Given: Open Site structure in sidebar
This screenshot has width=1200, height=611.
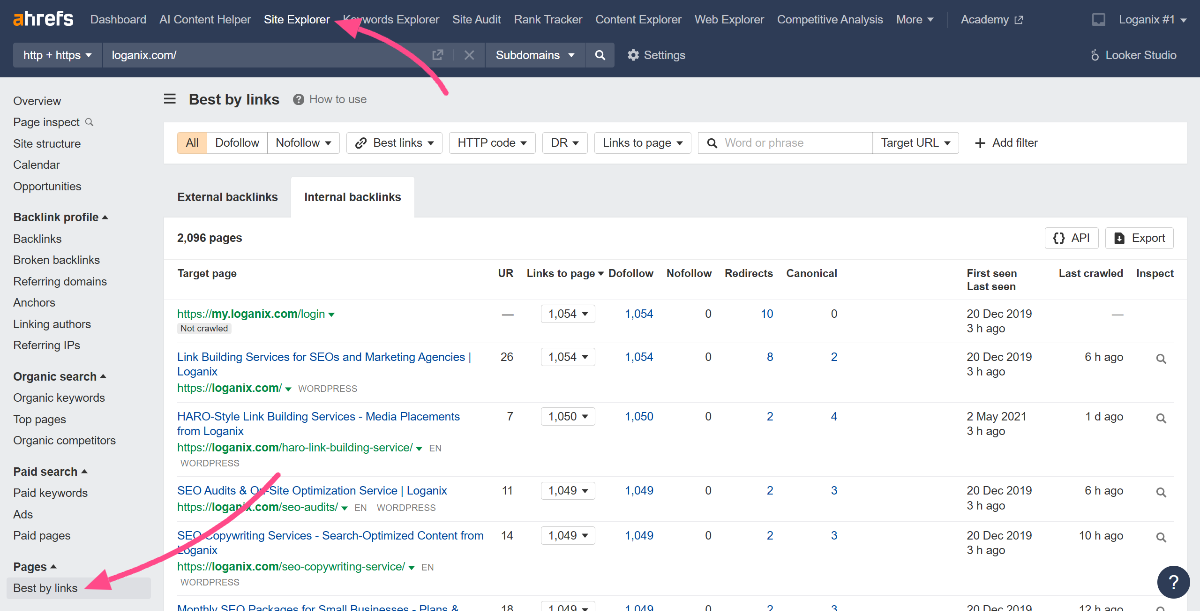Looking at the screenshot, I should 47,144.
